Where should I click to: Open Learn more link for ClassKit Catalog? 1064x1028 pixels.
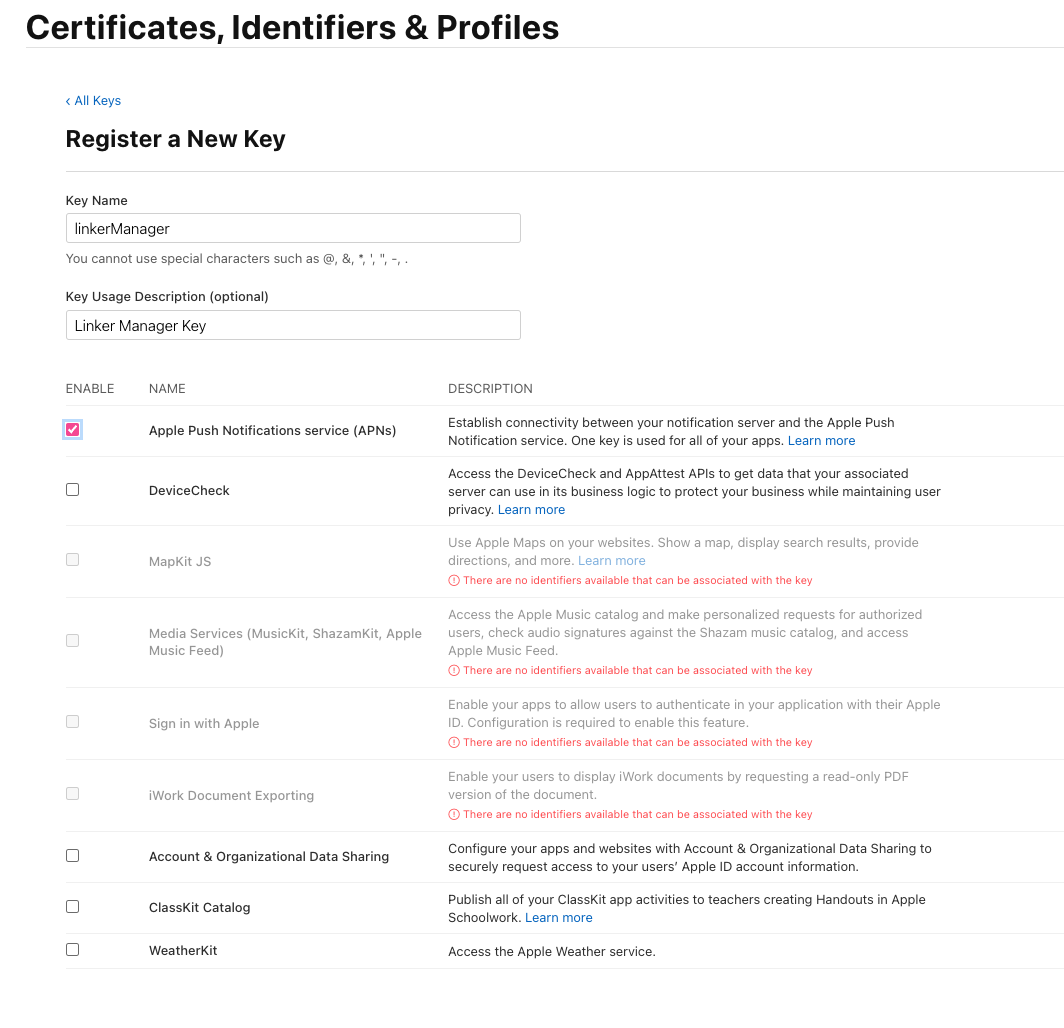558,918
